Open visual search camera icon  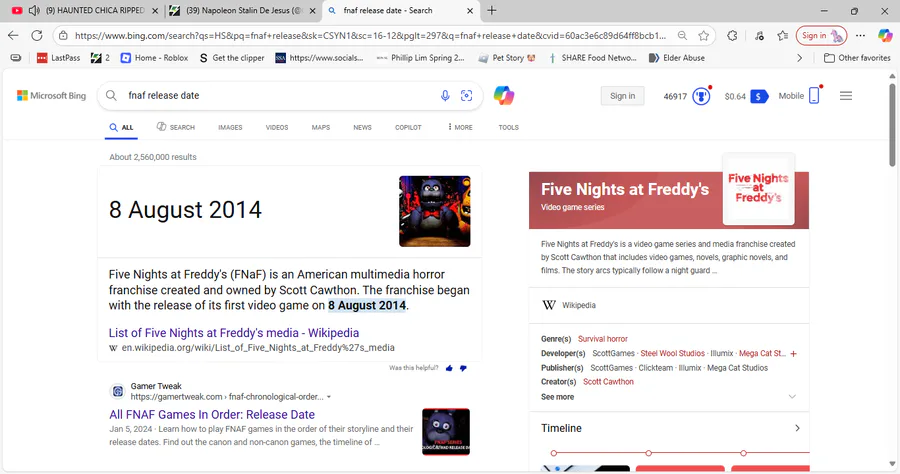click(x=467, y=96)
